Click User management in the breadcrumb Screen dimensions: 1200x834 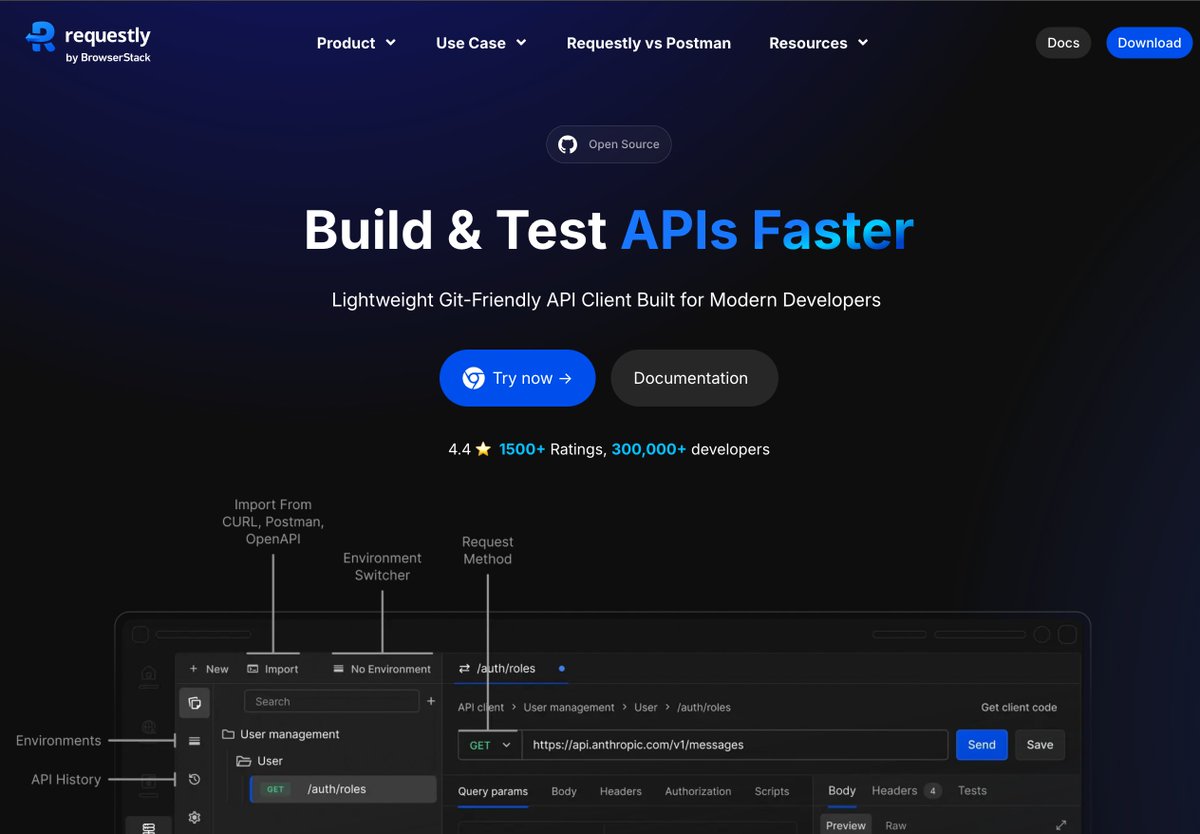[x=569, y=707]
